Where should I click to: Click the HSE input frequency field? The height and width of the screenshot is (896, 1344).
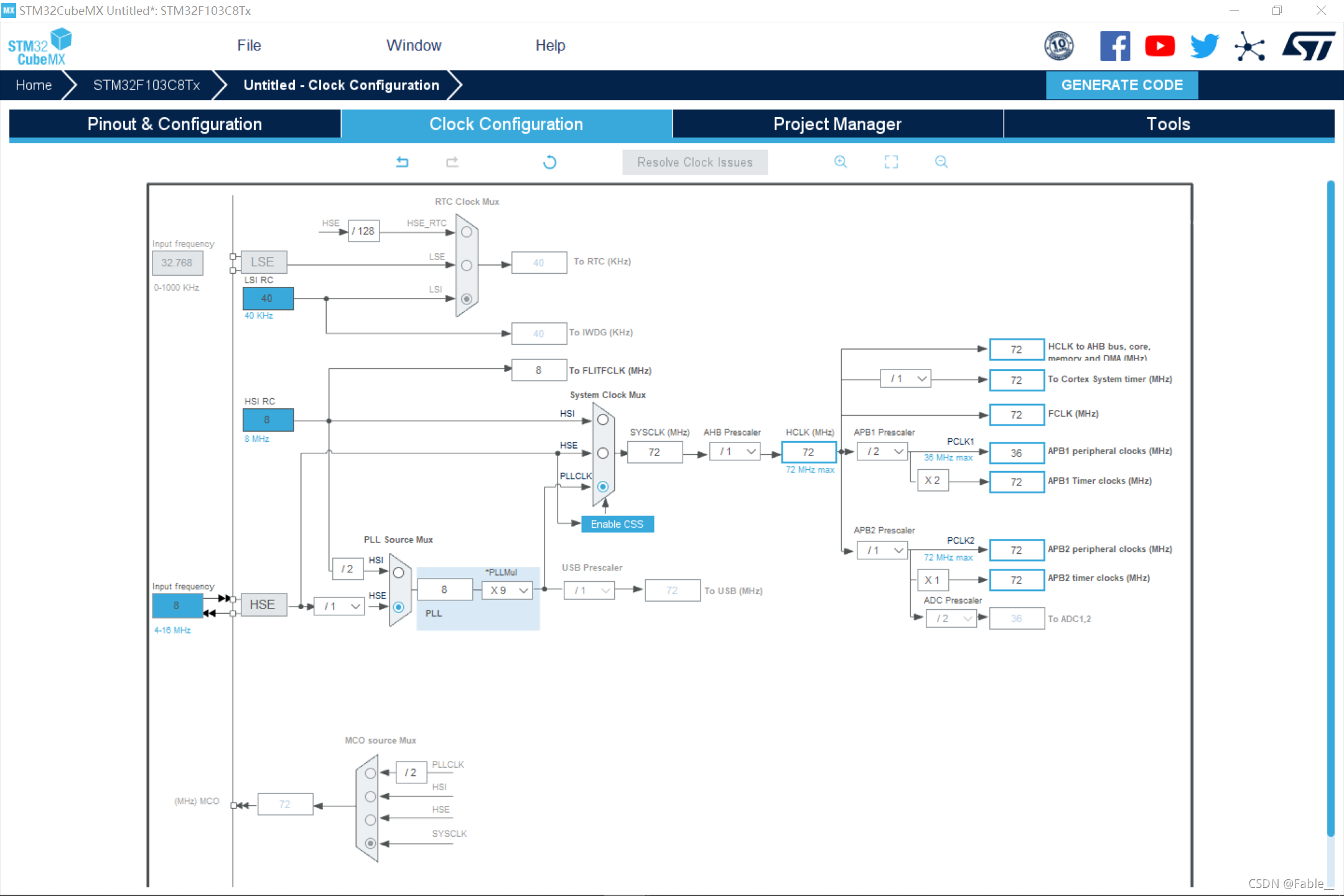[x=177, y=605]
